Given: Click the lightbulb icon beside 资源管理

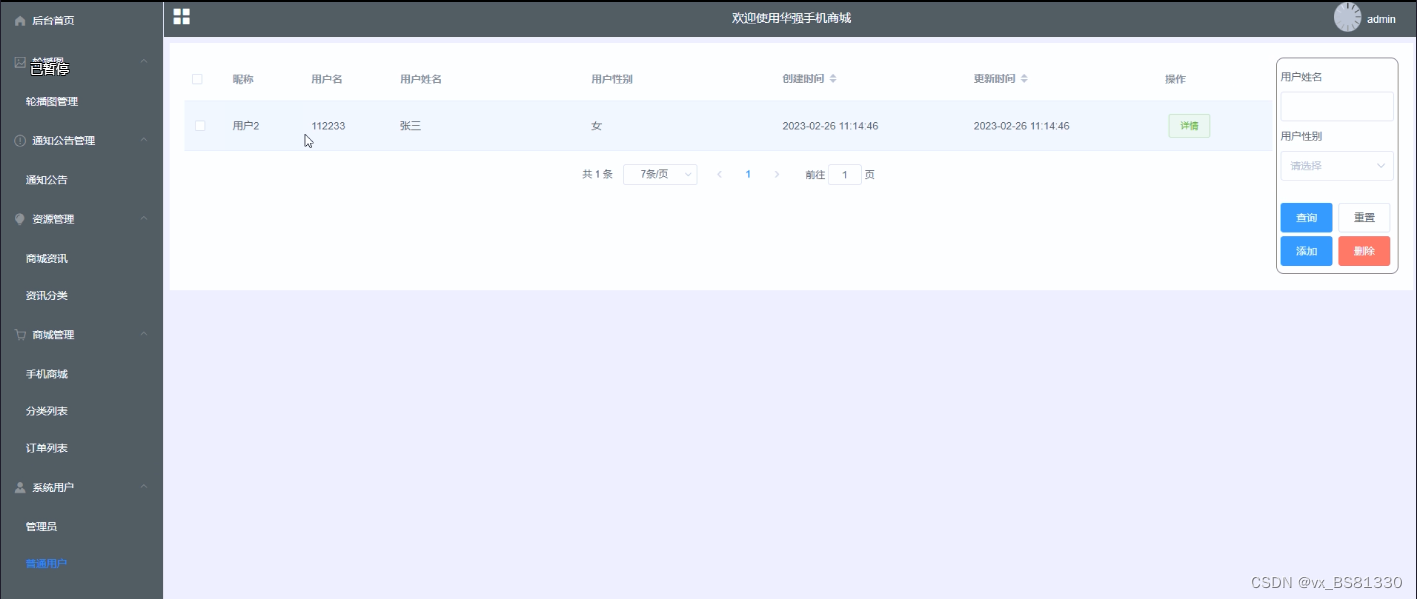Looking at the screenshot, I should pyautogui.click(x=20, y=219).
